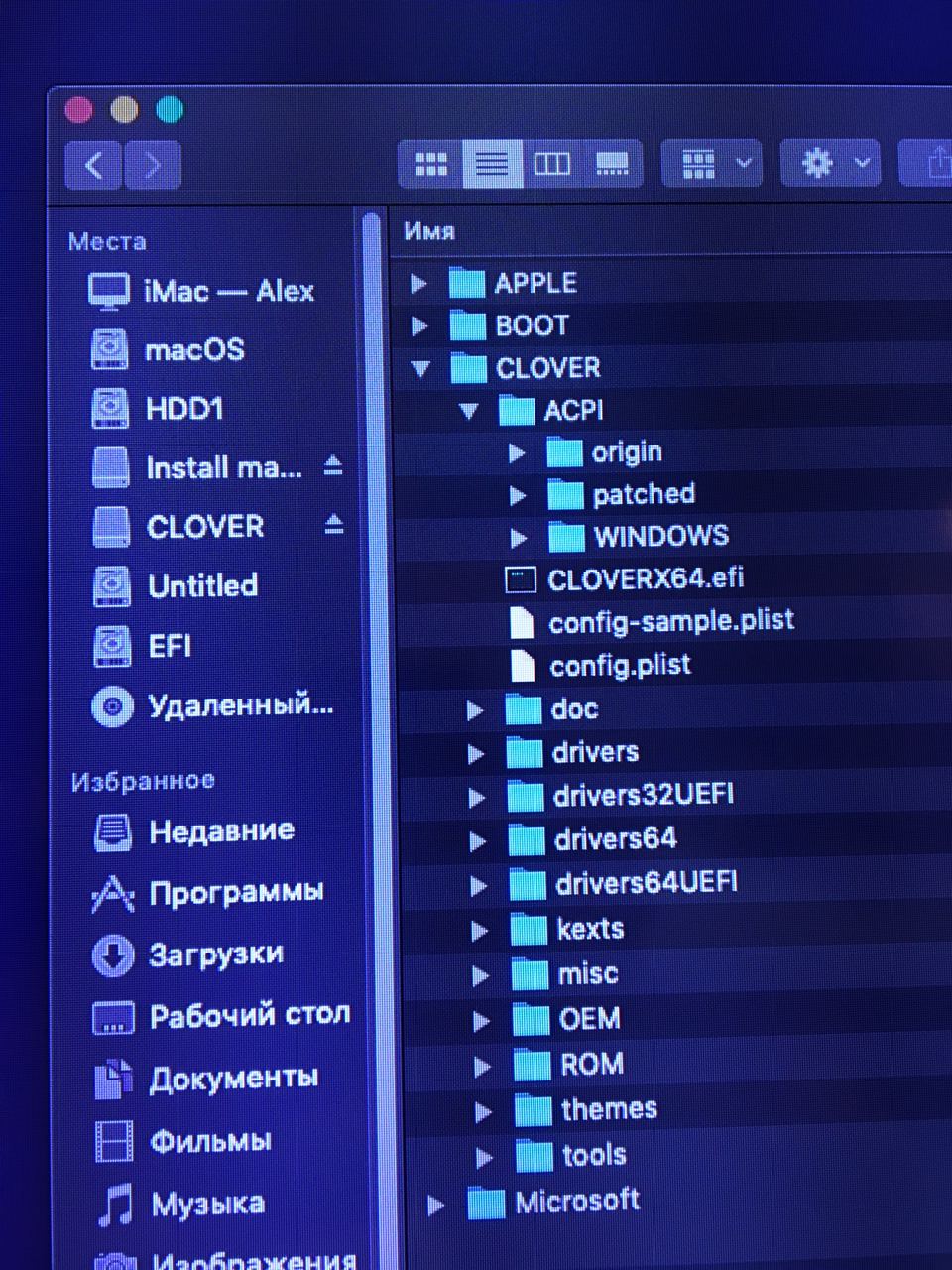Open Install ma... volume in sidebar

197,466
